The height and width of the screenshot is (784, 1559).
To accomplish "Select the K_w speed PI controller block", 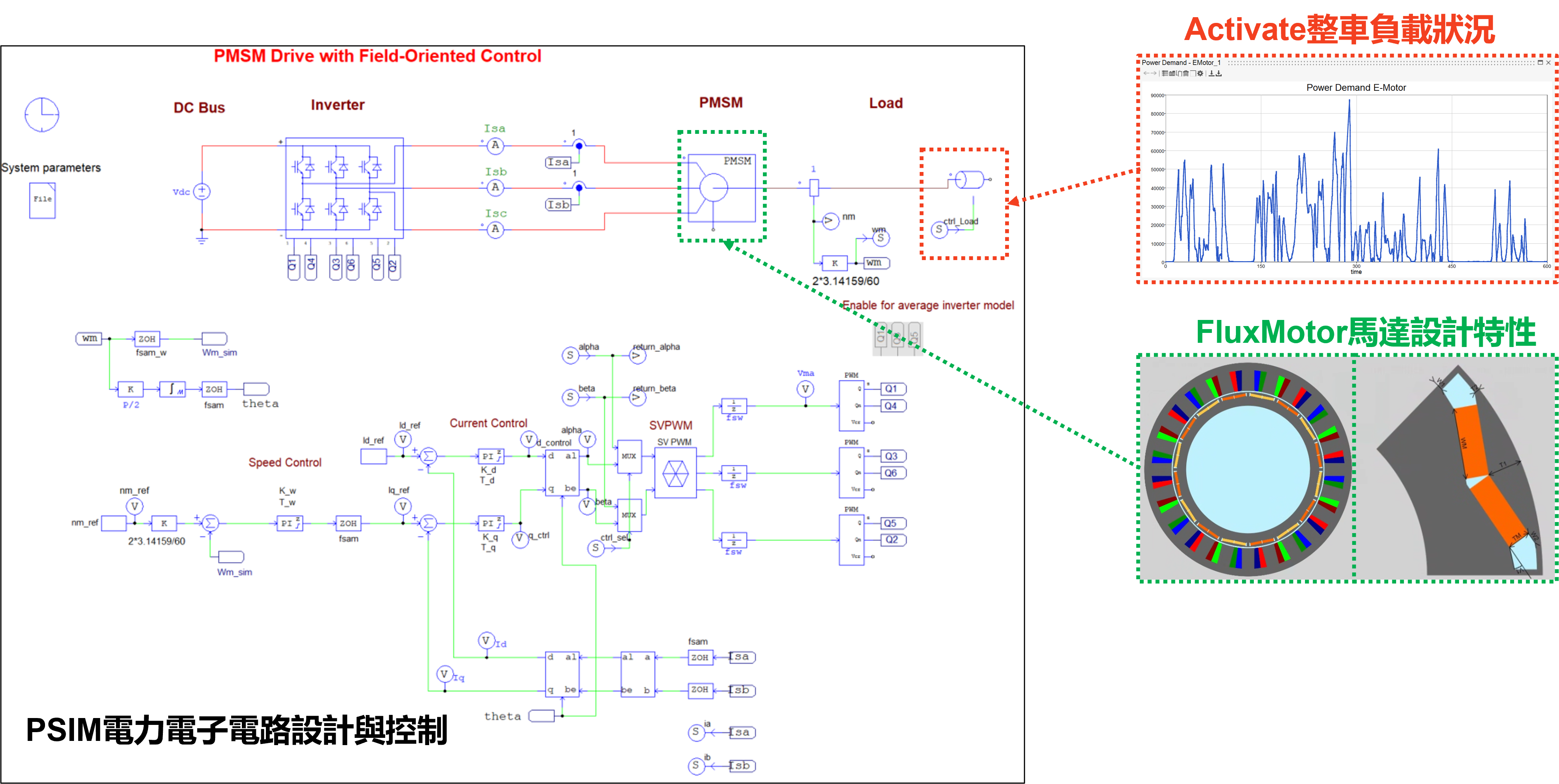I will pyautogui.click(x=289, y=524).
